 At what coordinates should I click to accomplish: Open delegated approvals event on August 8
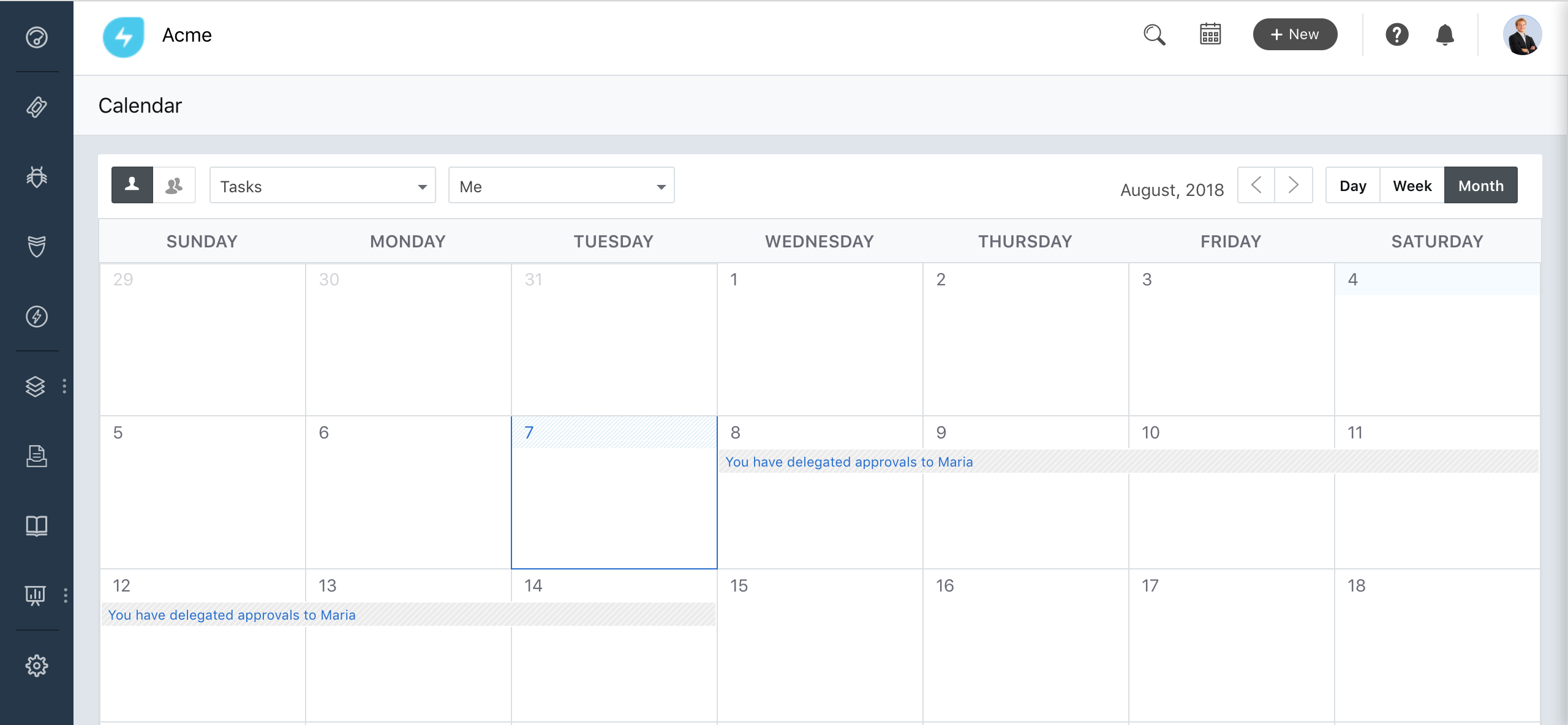[849, 462]
